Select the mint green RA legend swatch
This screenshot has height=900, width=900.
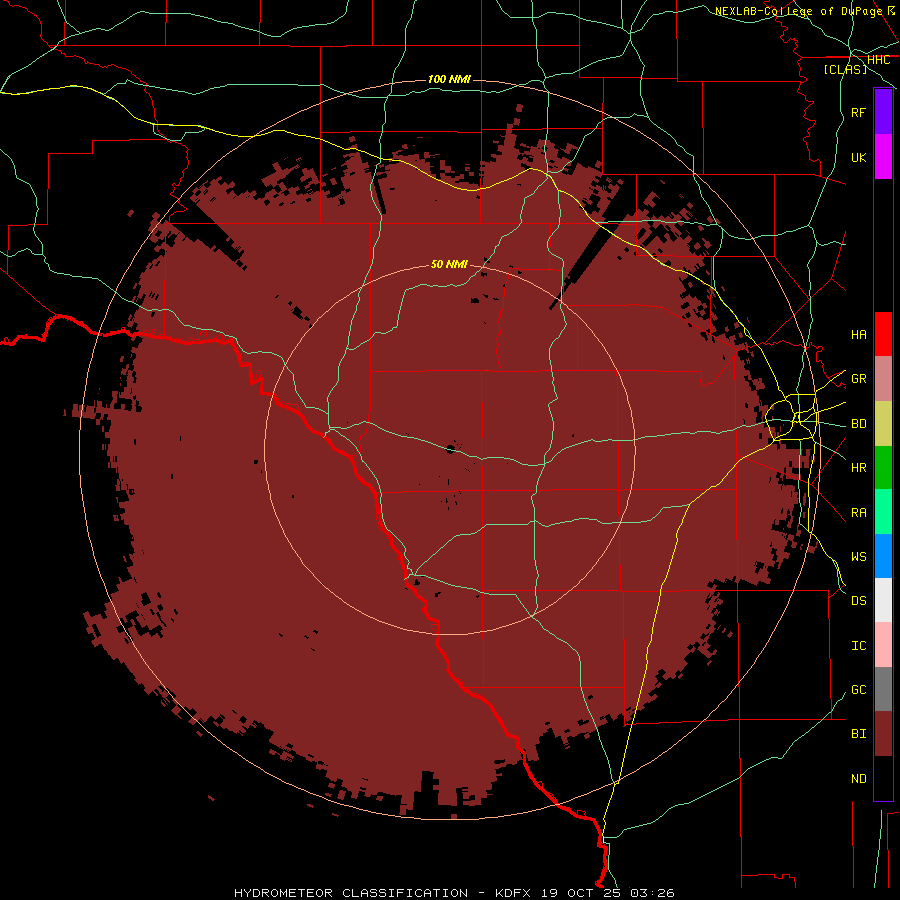(883, 512)
